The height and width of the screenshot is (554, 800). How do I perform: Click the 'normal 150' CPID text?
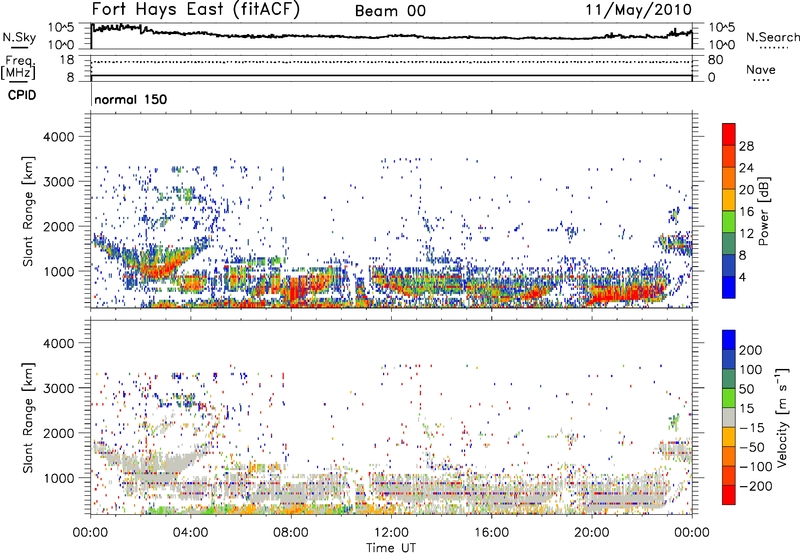pyautogui.click(x=131, y=99)
